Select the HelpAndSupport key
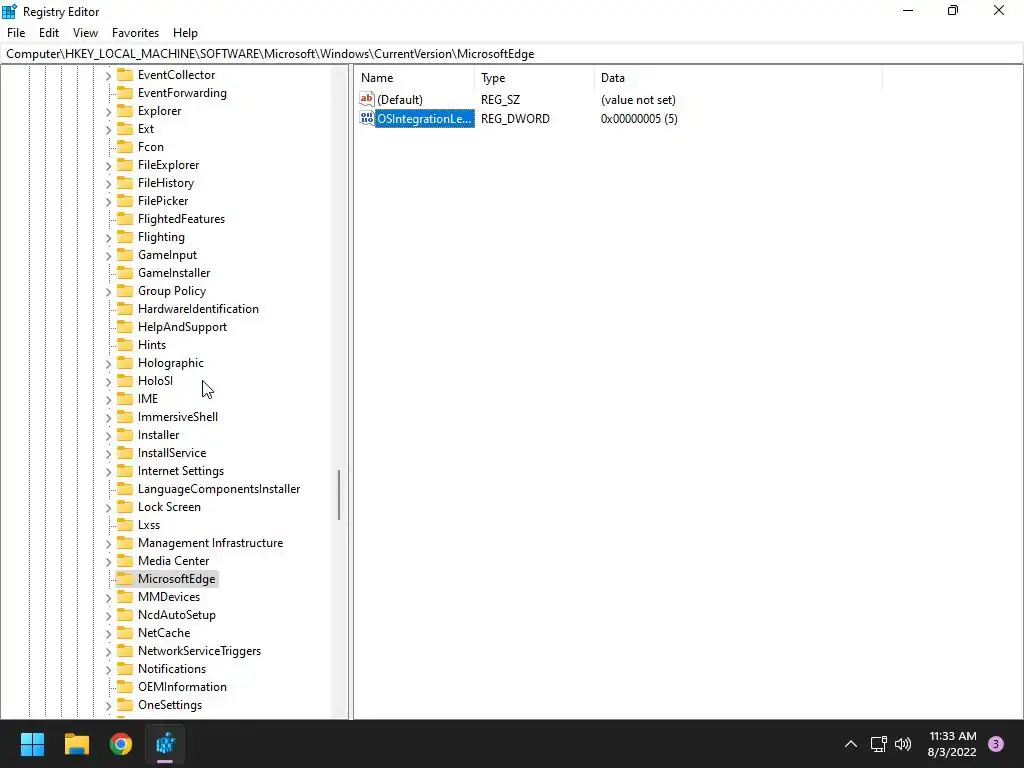1024x768 pixels. coord(182,327)
